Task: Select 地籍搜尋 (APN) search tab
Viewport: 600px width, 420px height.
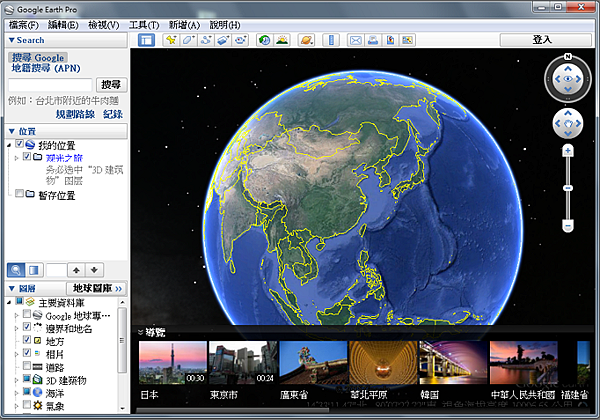Action: pyautogui.click(x=46, y=68)
